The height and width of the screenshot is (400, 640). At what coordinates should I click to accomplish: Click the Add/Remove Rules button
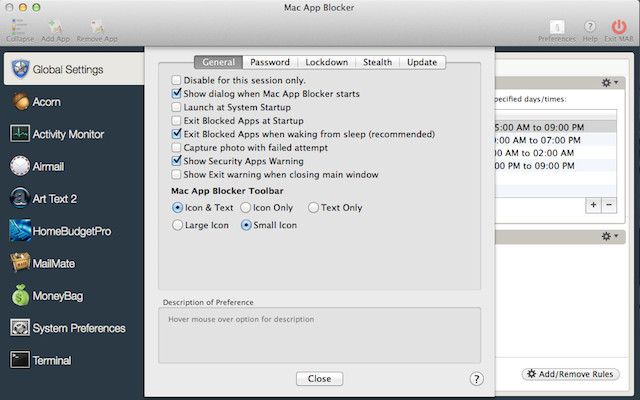click(x=570, y=374)
